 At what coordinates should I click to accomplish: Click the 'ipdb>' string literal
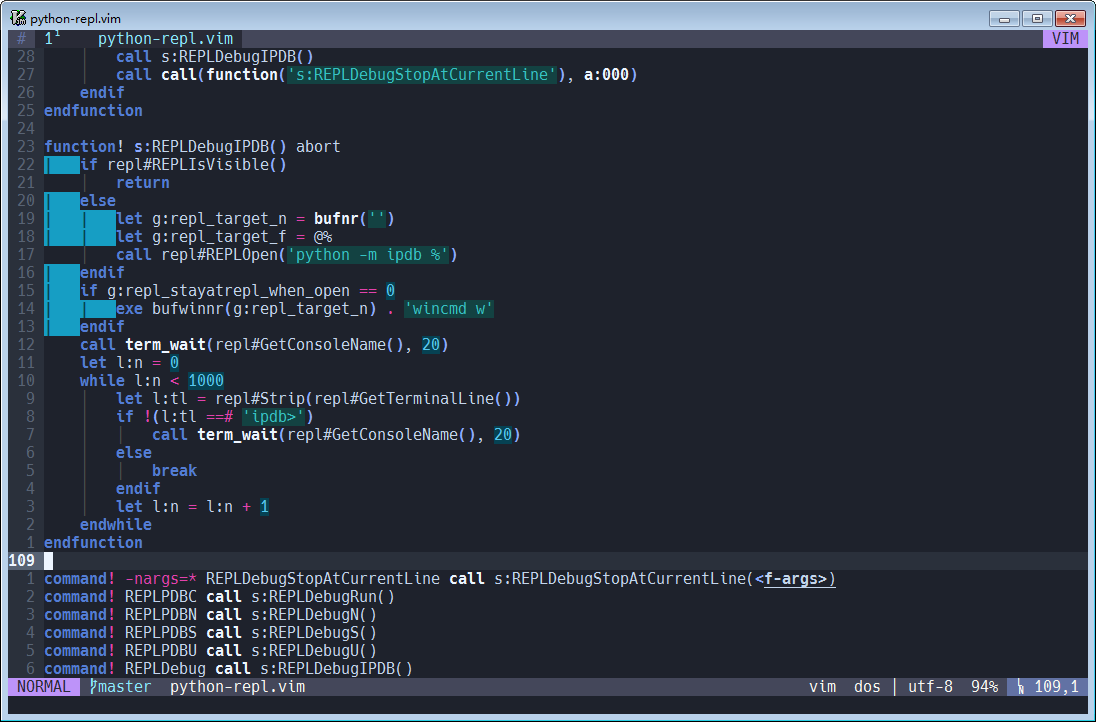tap(273, 417)
